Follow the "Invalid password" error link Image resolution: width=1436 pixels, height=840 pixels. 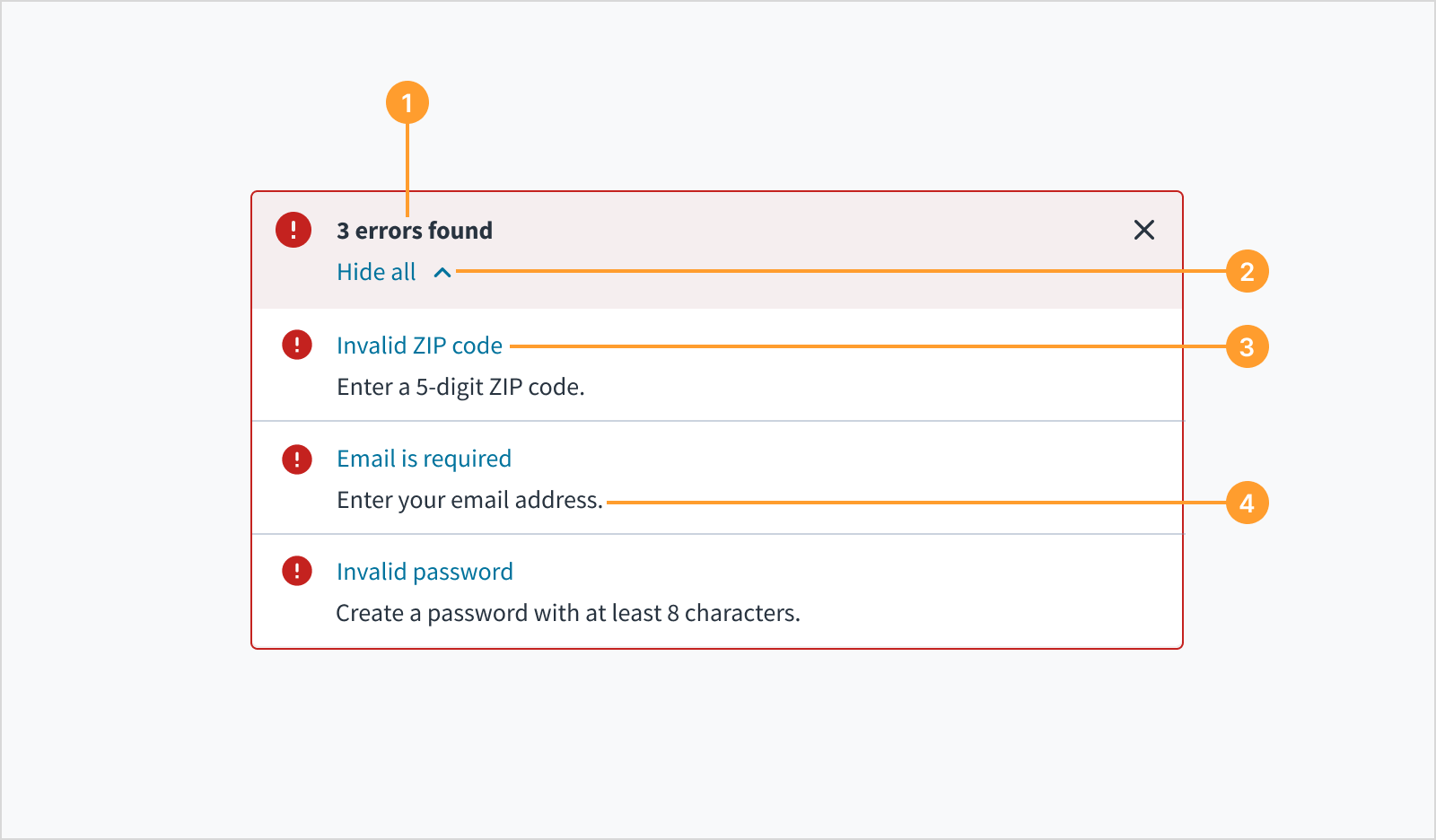click(425, 572)
